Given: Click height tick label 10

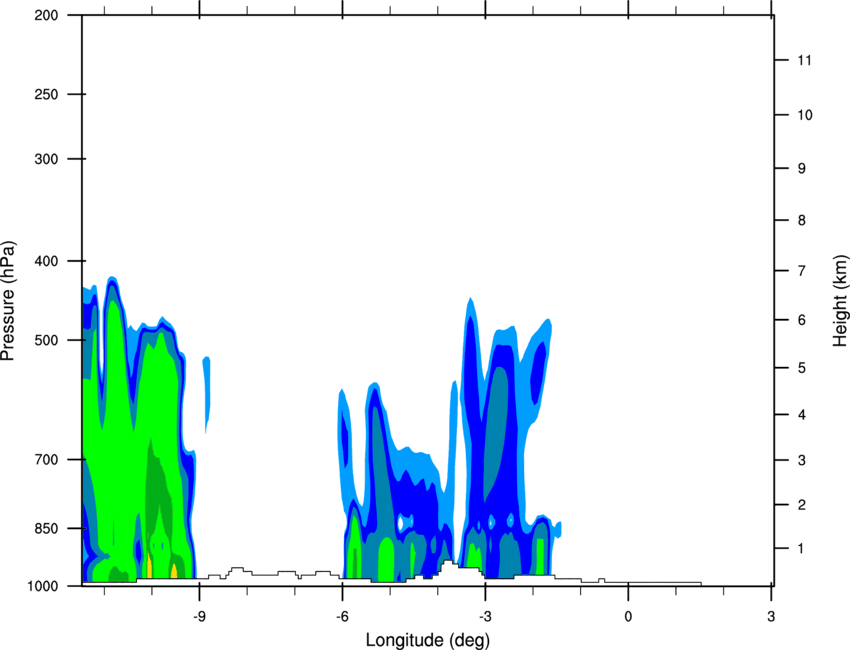Looking at the screenshot, I should pyautogui.click(x=805, y=115).
